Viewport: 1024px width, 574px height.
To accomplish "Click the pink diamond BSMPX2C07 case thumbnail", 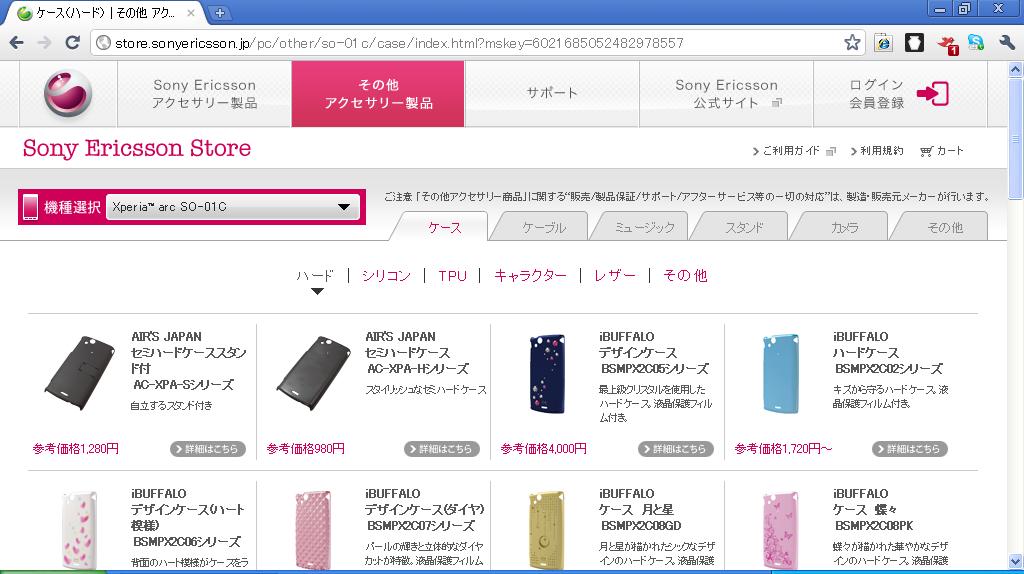I will point(313,530).
